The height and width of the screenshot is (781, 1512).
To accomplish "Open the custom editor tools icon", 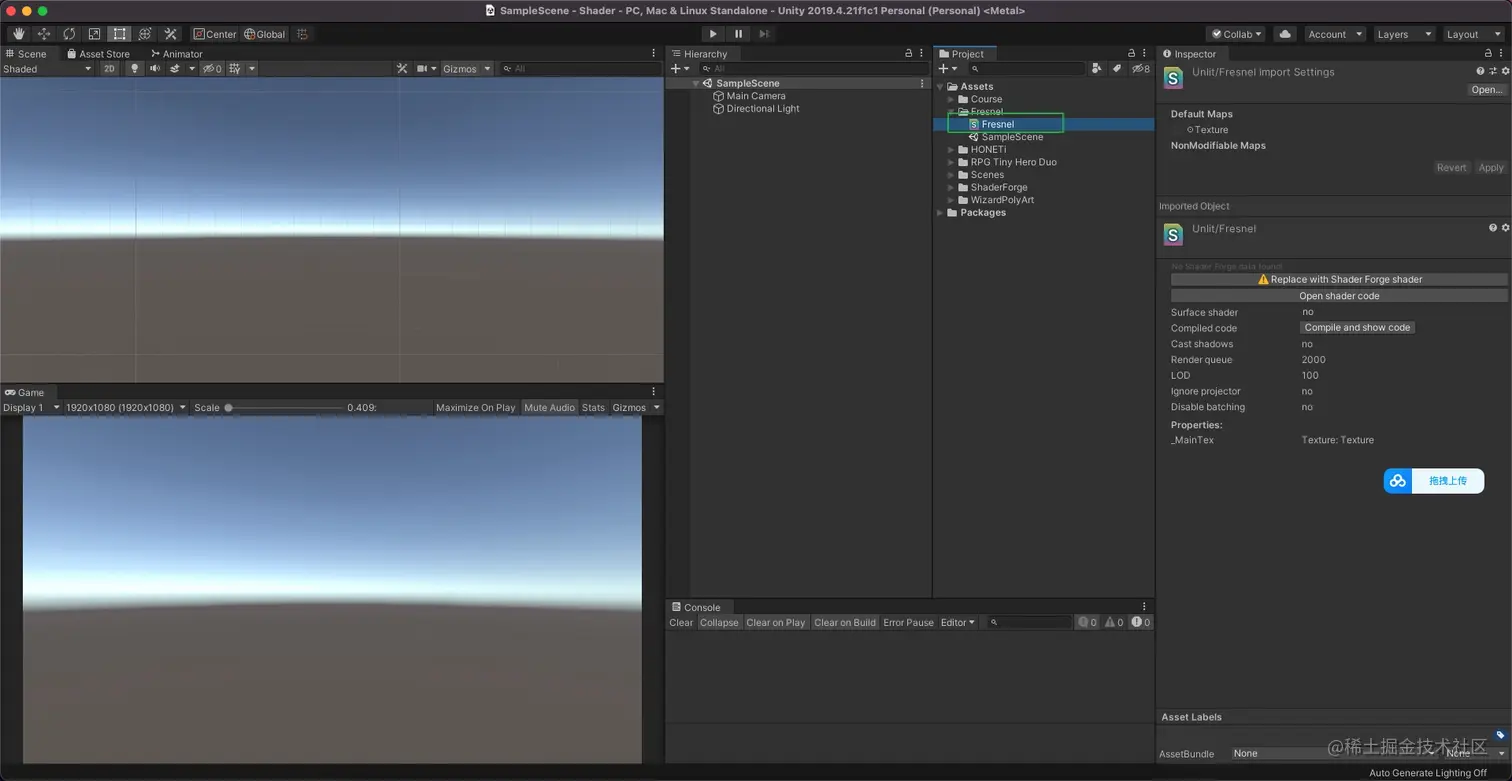I will [x=171, y=34].
